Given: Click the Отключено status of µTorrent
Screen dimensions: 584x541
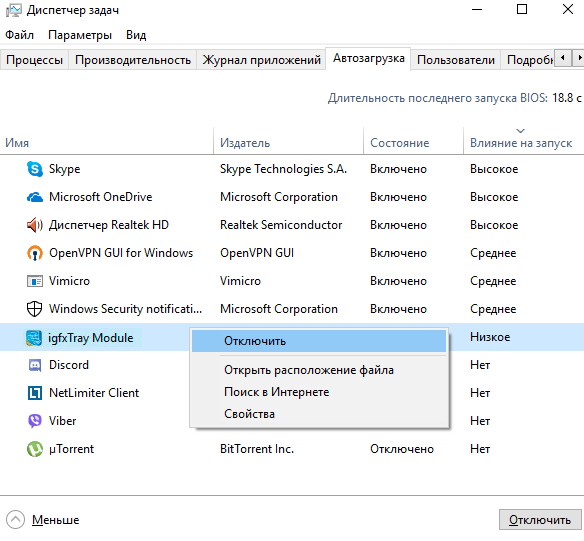Looking at the screenshot, I should [x=402, y=449].
